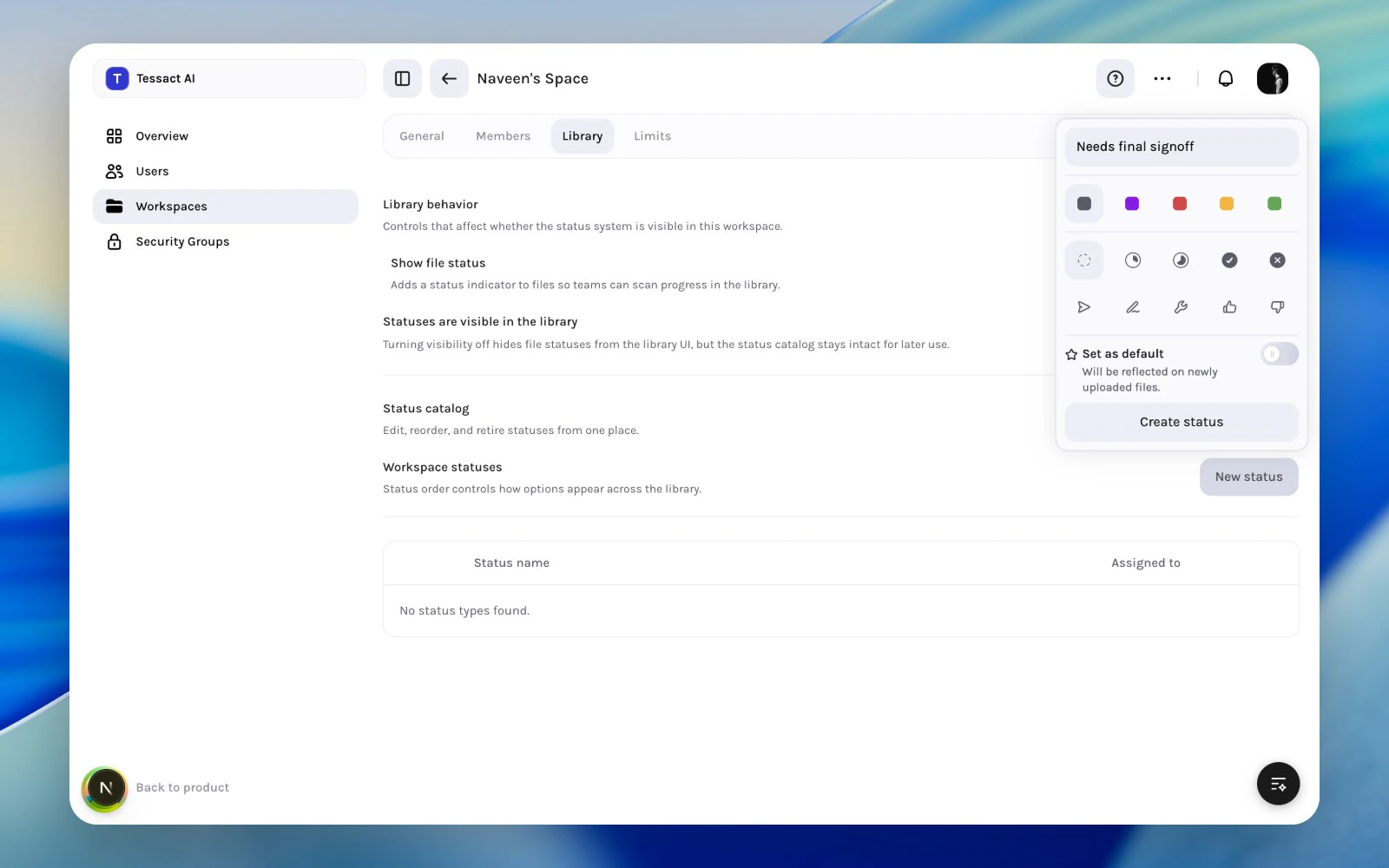Screen dimensions: 1389x868
Task: Choose the red color swatch
Action: click(1180, 204)
